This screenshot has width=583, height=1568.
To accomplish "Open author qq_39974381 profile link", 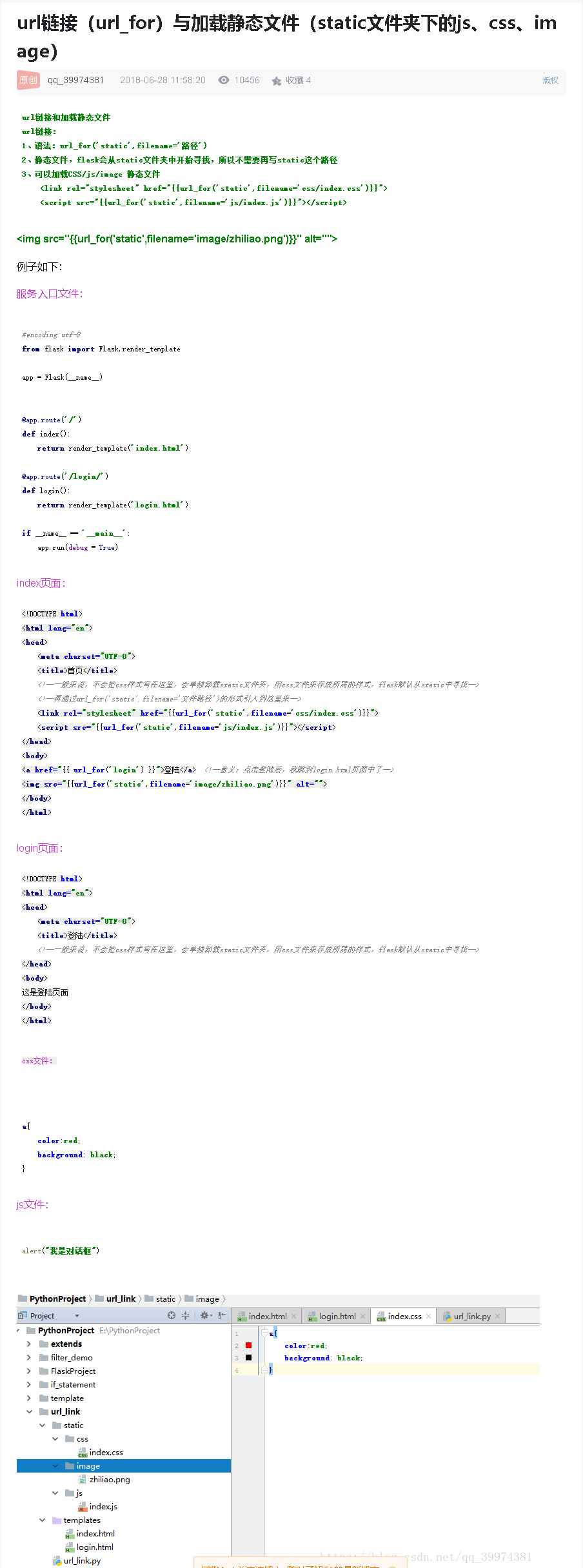I will coord(75,80).
